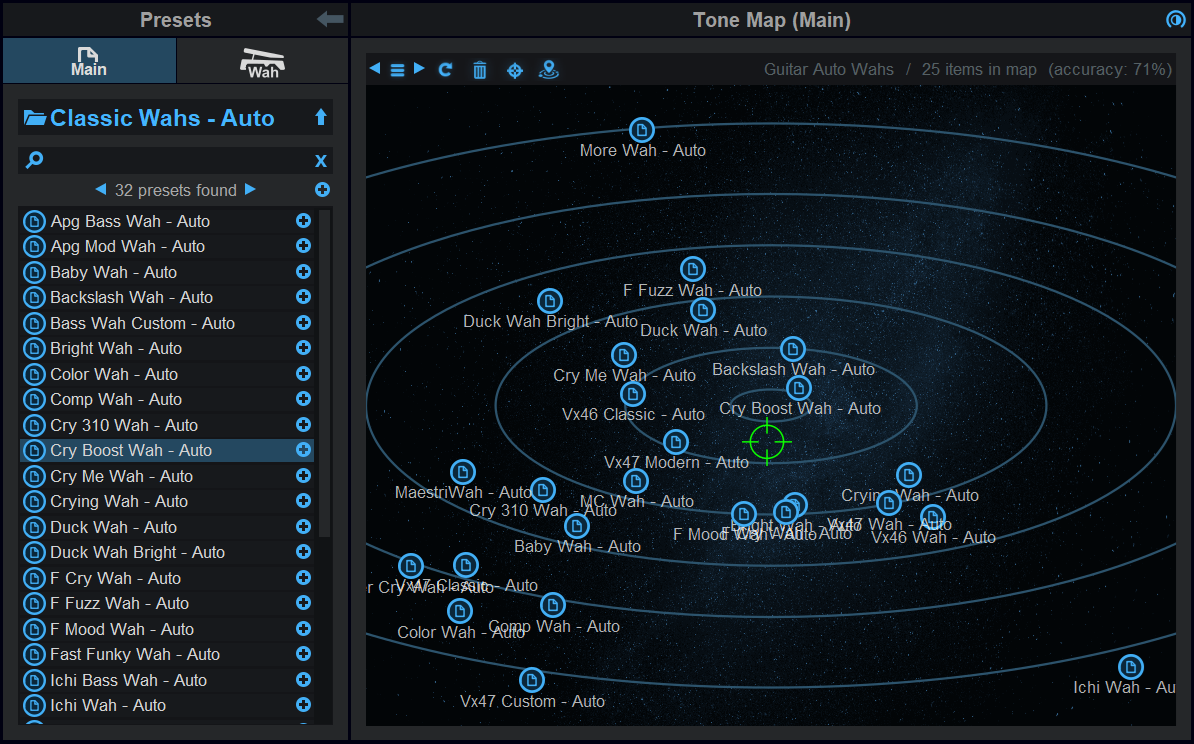Select More Wah - Auto node on map
The image size is (1194, 744).
click(x=642, y=130)
